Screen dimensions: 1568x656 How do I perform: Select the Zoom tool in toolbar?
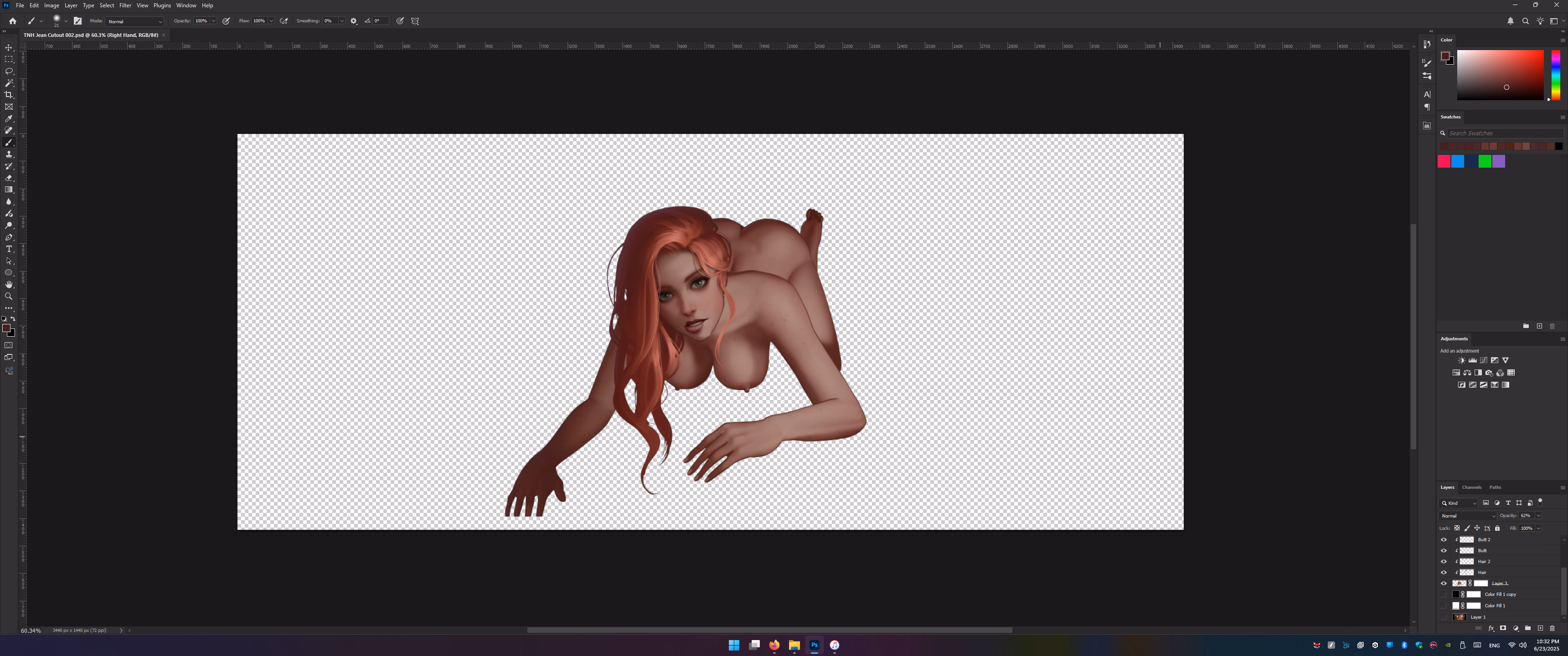[9, 297]
